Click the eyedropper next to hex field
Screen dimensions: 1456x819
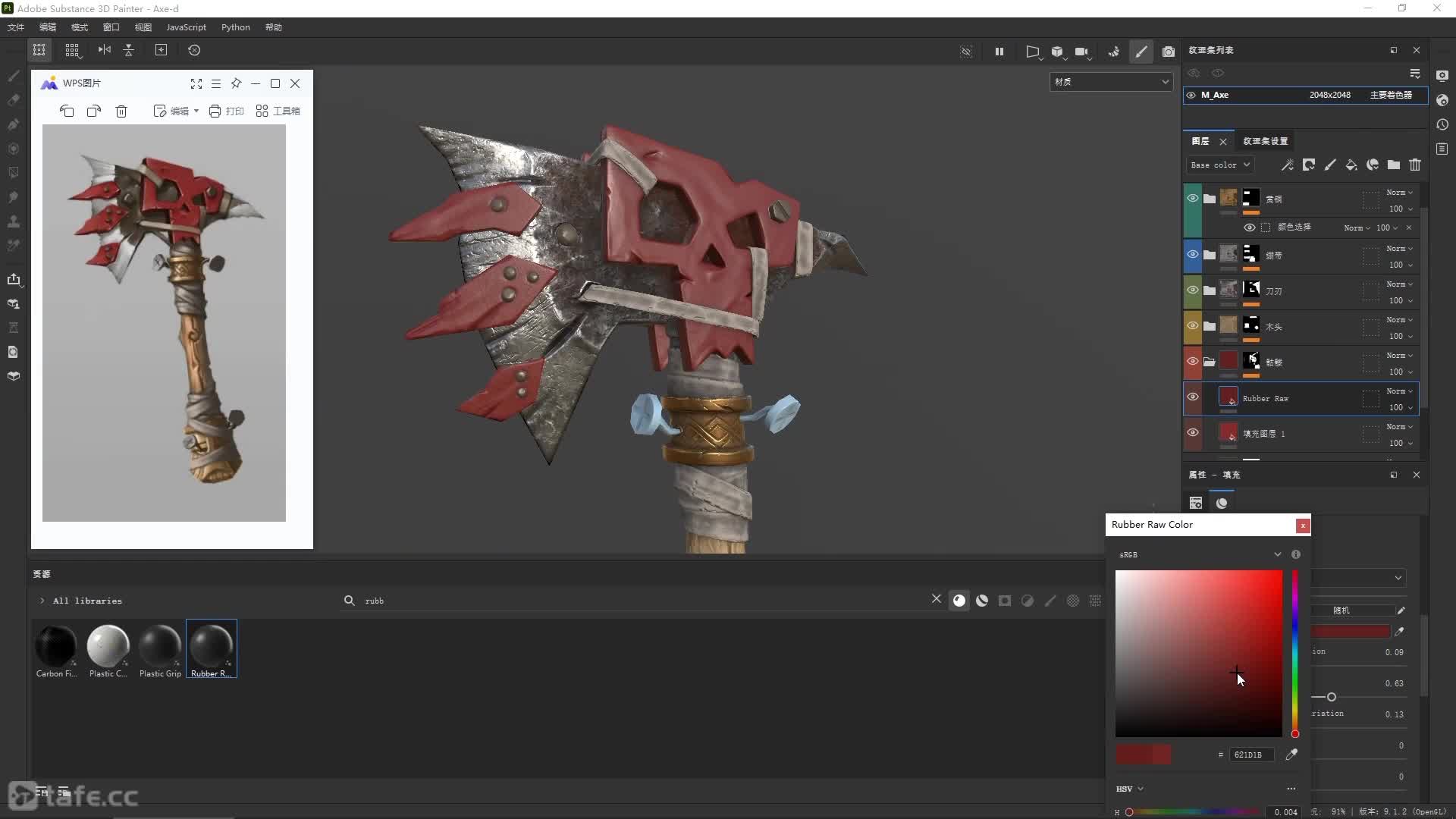pyautogui.click(x=1291, y=754)
